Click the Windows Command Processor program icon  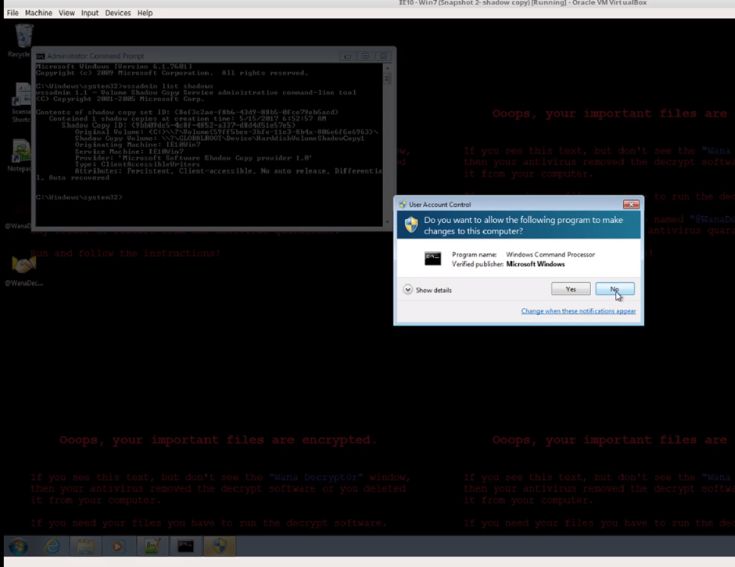(433, 258)
